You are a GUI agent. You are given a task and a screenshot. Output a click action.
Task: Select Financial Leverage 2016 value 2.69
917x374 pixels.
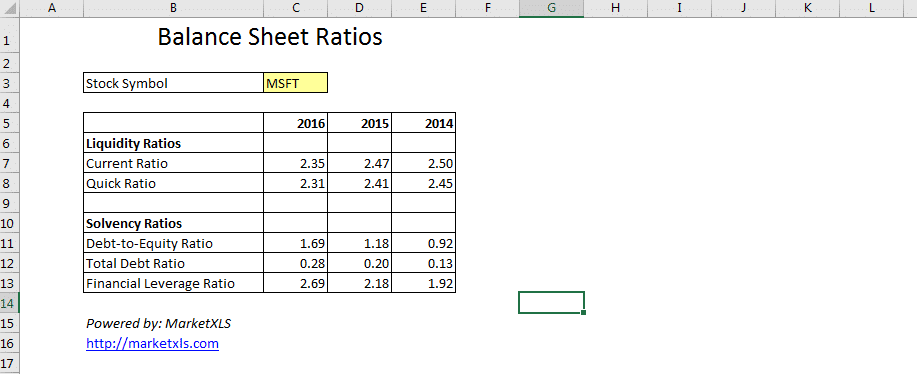click(295, 283)
